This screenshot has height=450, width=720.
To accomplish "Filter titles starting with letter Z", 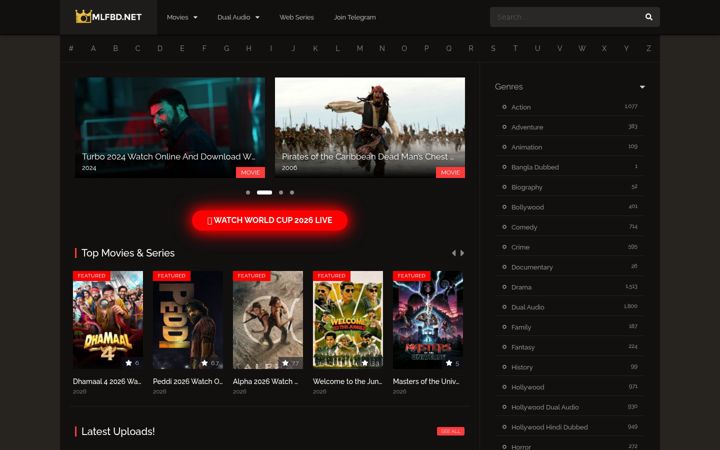I will pyautogui.click(x=648, y=48).
